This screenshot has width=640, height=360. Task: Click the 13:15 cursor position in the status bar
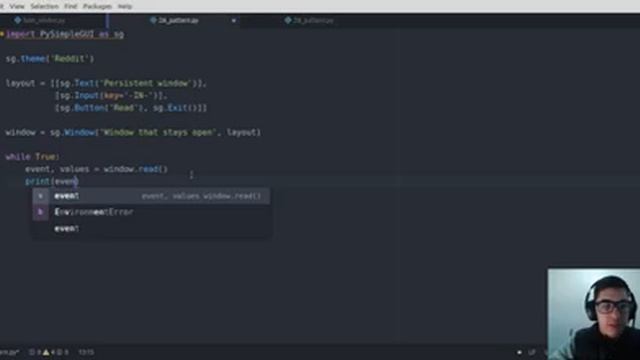point(86,352)
